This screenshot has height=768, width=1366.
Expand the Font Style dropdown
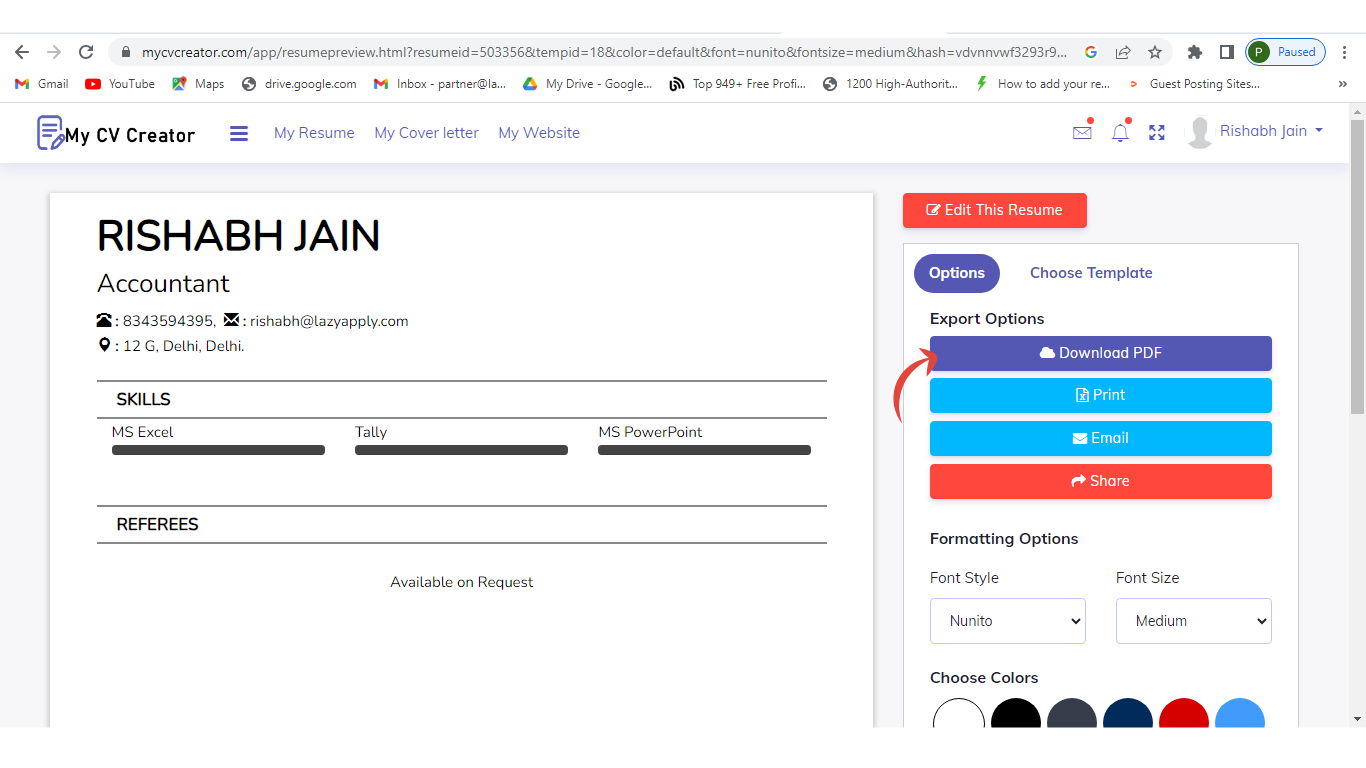coord(1007,621)
